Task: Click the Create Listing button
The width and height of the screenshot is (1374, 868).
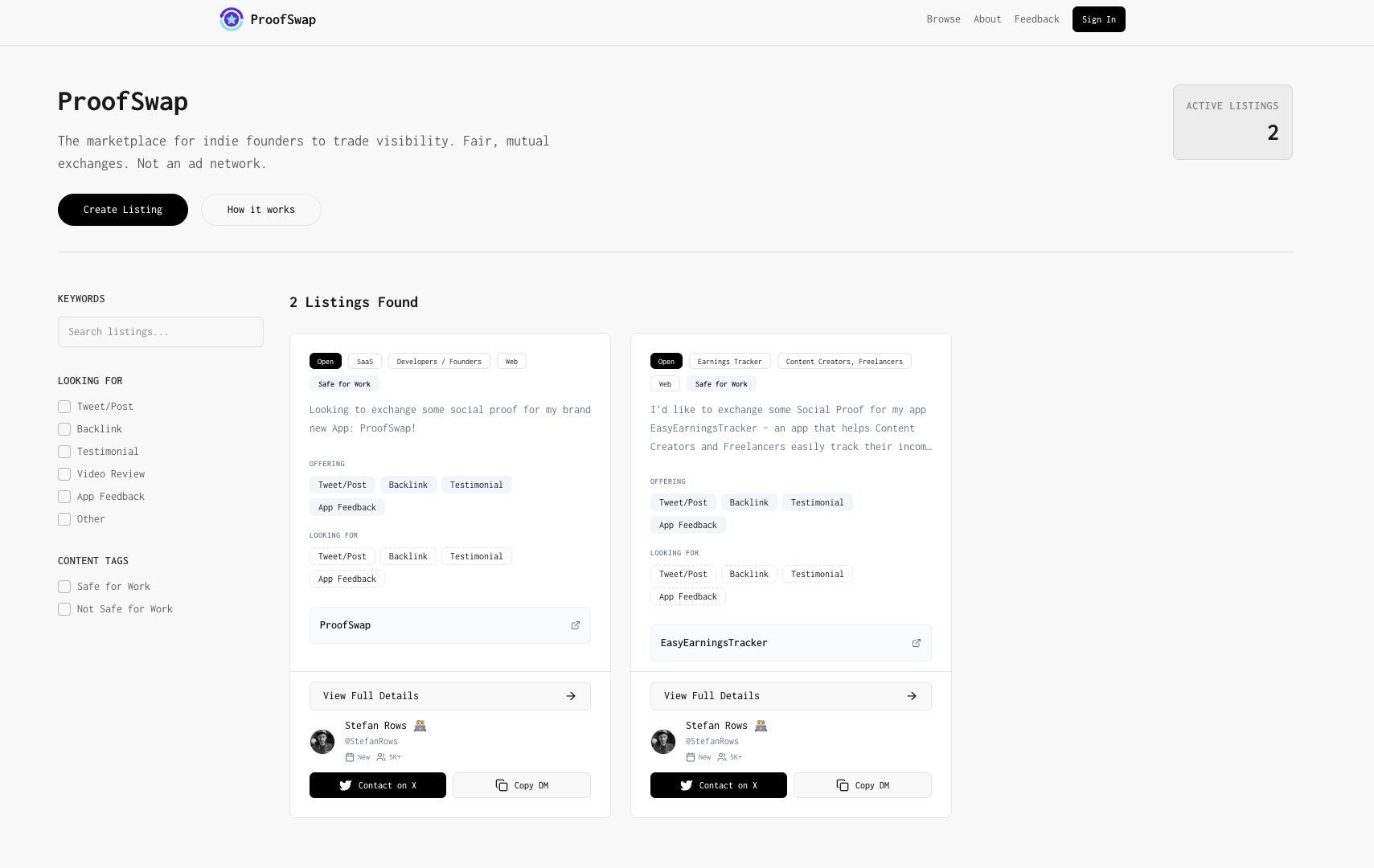Action: (122, 210)
